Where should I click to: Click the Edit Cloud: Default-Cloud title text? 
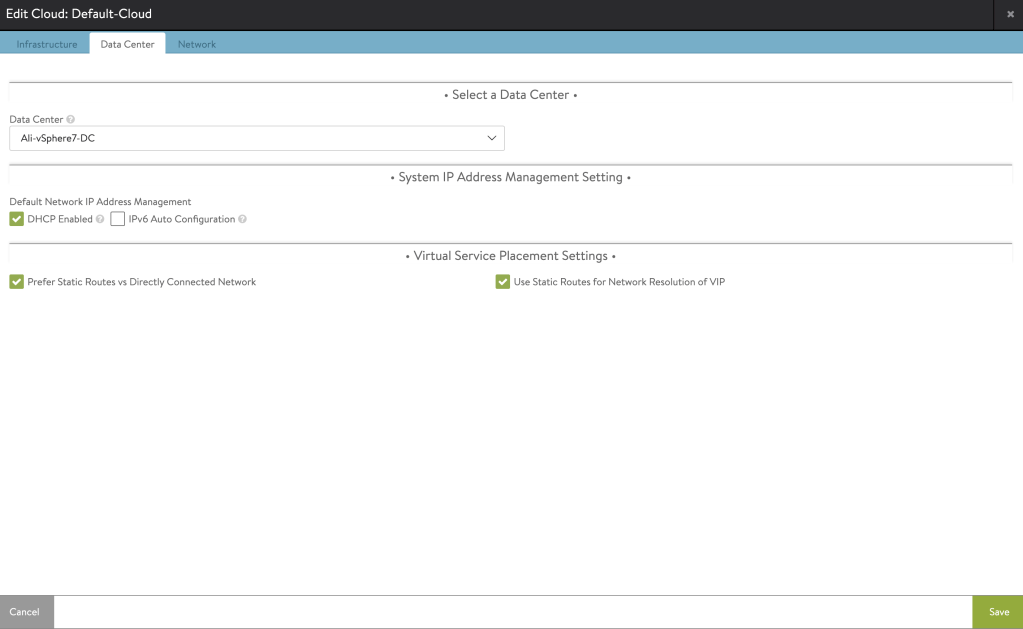[79, 14]
